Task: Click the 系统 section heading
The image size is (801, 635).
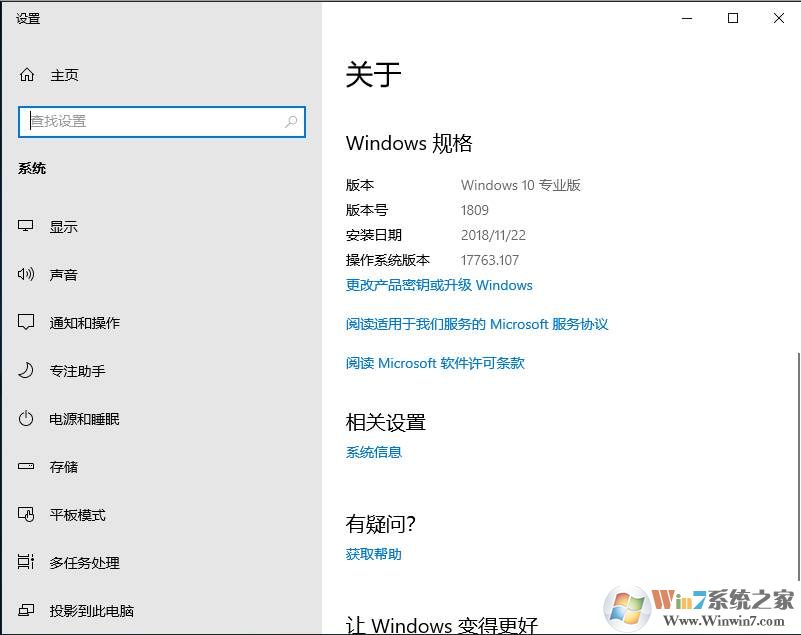Action: [x=32, y=168]
